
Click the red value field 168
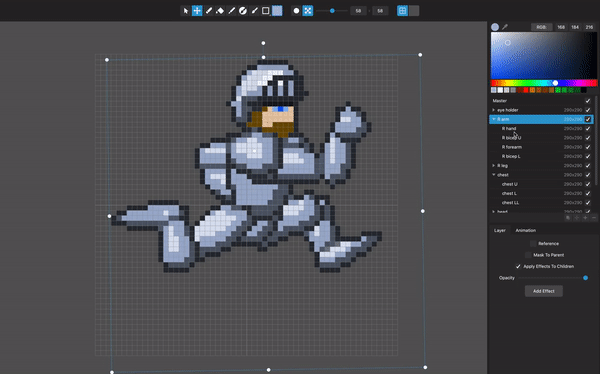pyautogui.click(x=561, y=27)
